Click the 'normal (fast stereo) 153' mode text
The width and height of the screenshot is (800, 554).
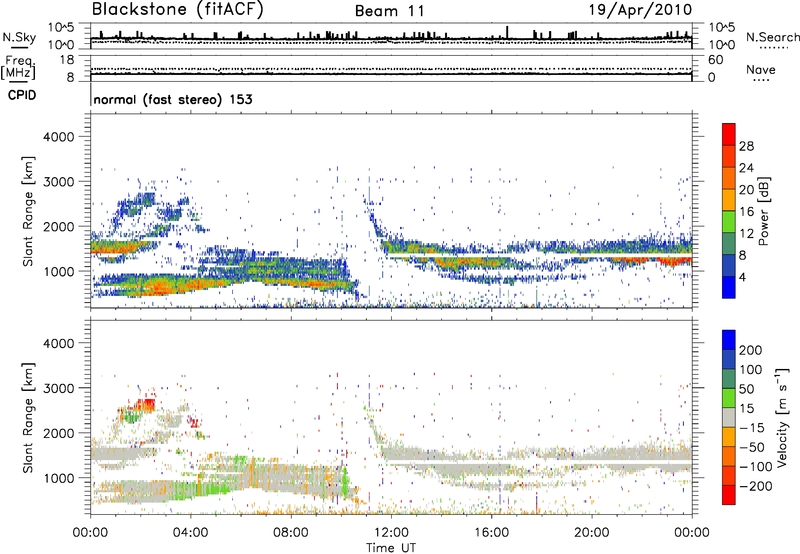tap(173, 99)
